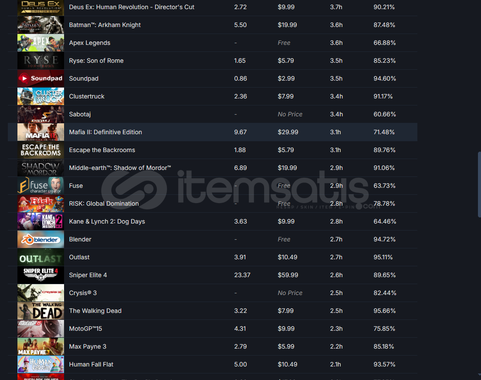The width and height of the screenshot is (481, 380).
Task: Open The Walking Dead thumbnail
Action: [x=41, y=311]
